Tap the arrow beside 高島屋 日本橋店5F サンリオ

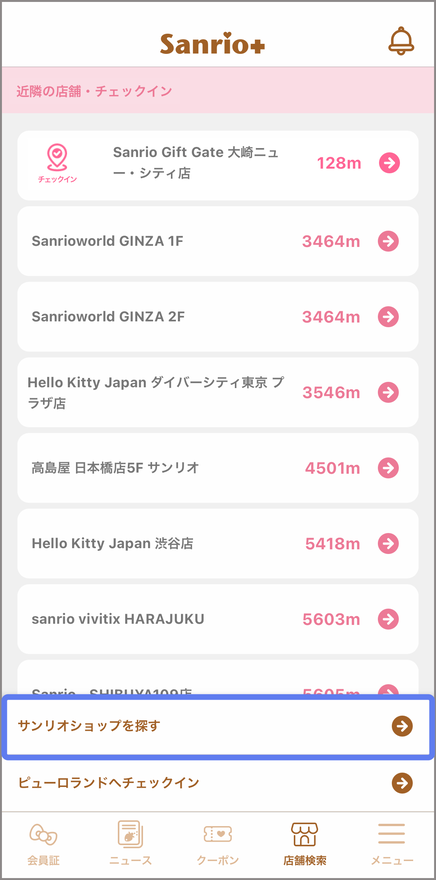(388, 468)
